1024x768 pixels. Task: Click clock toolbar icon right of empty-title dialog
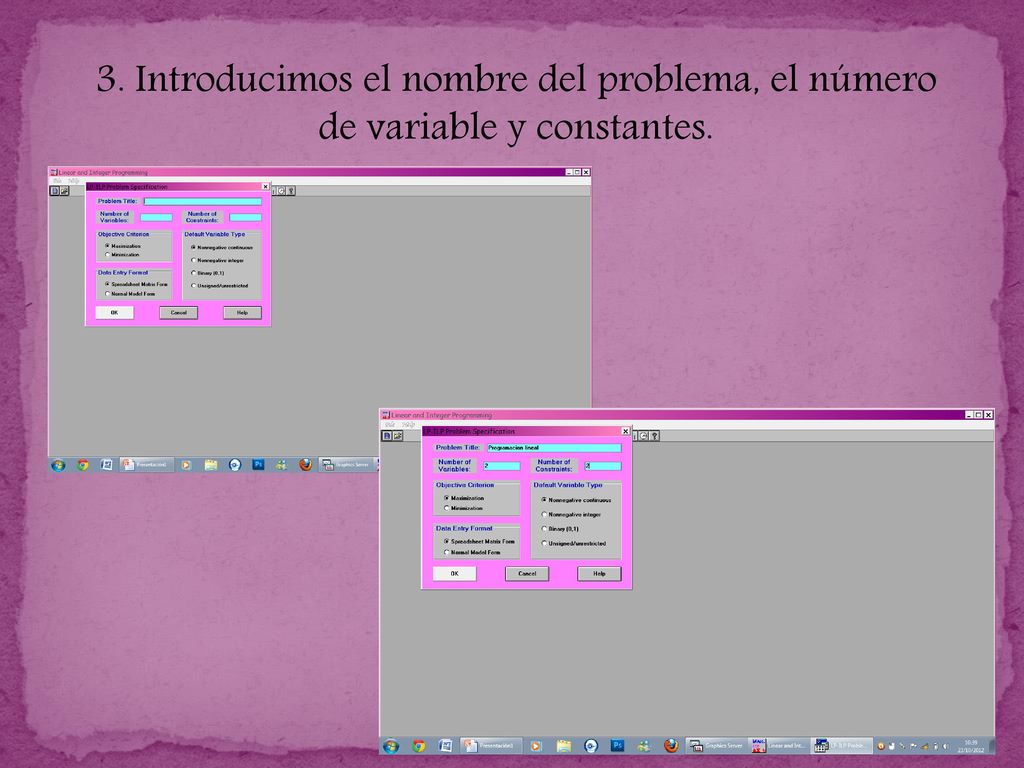pyautogui.click(x=281, y=191)
